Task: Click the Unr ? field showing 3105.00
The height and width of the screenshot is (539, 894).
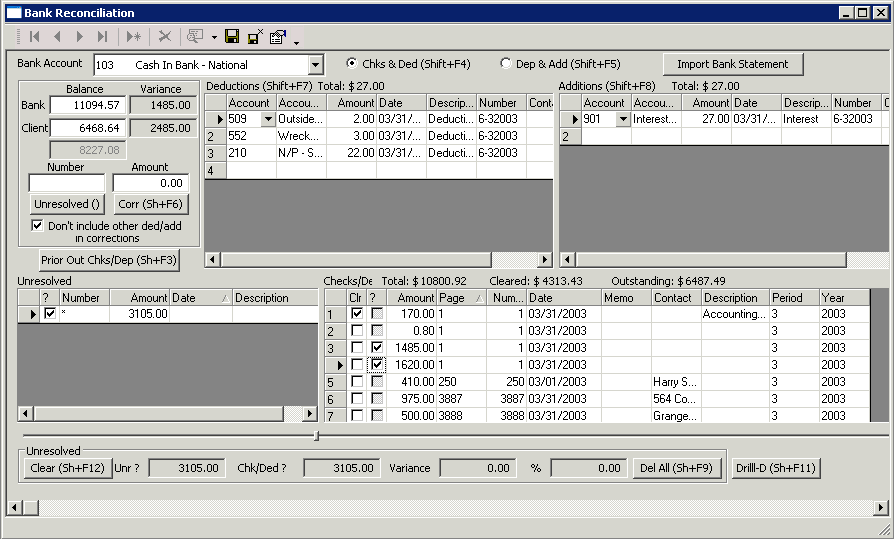Action: click(187, 468)
